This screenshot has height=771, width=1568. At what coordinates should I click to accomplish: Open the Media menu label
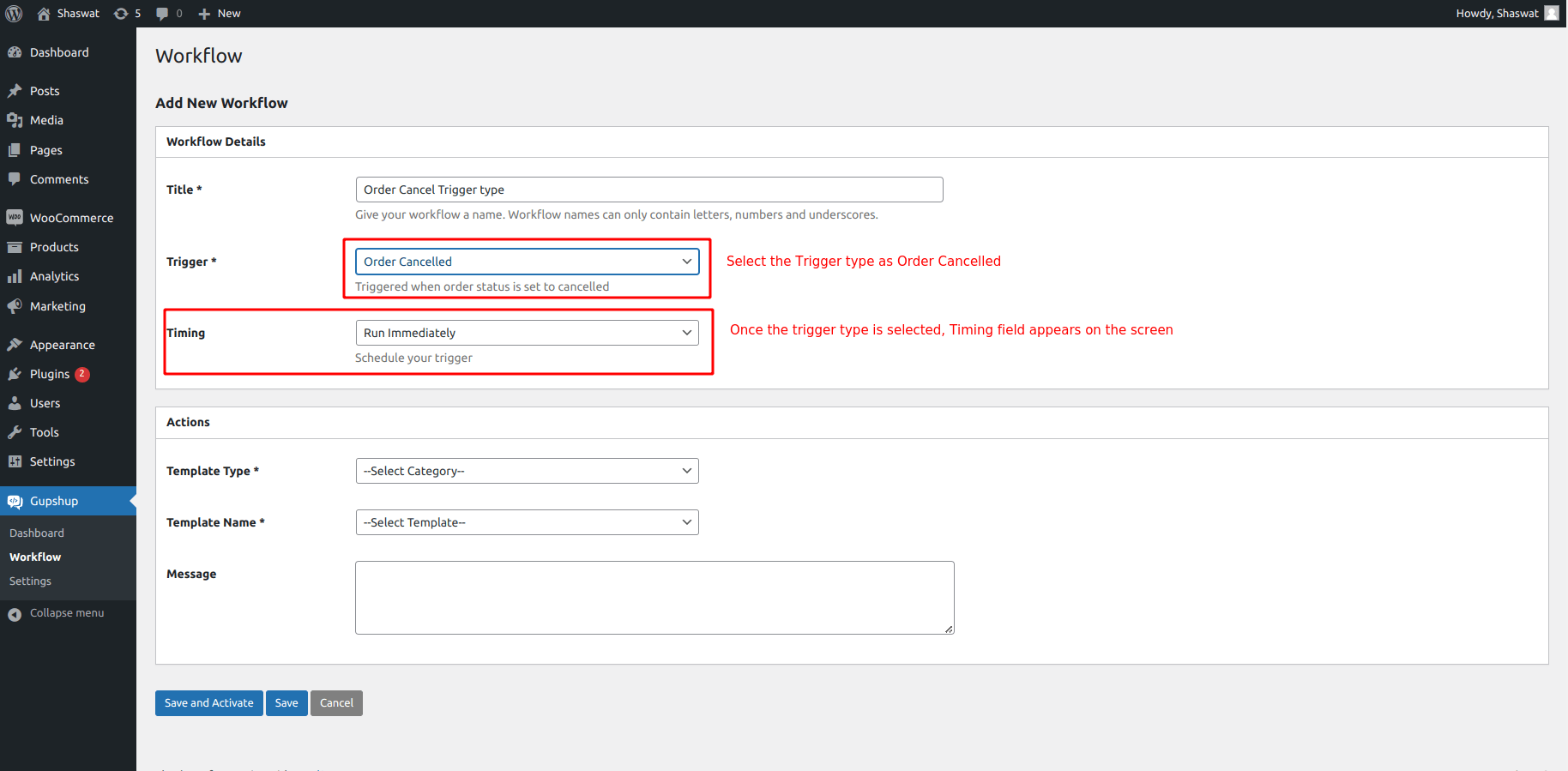[x=46, y=120]
